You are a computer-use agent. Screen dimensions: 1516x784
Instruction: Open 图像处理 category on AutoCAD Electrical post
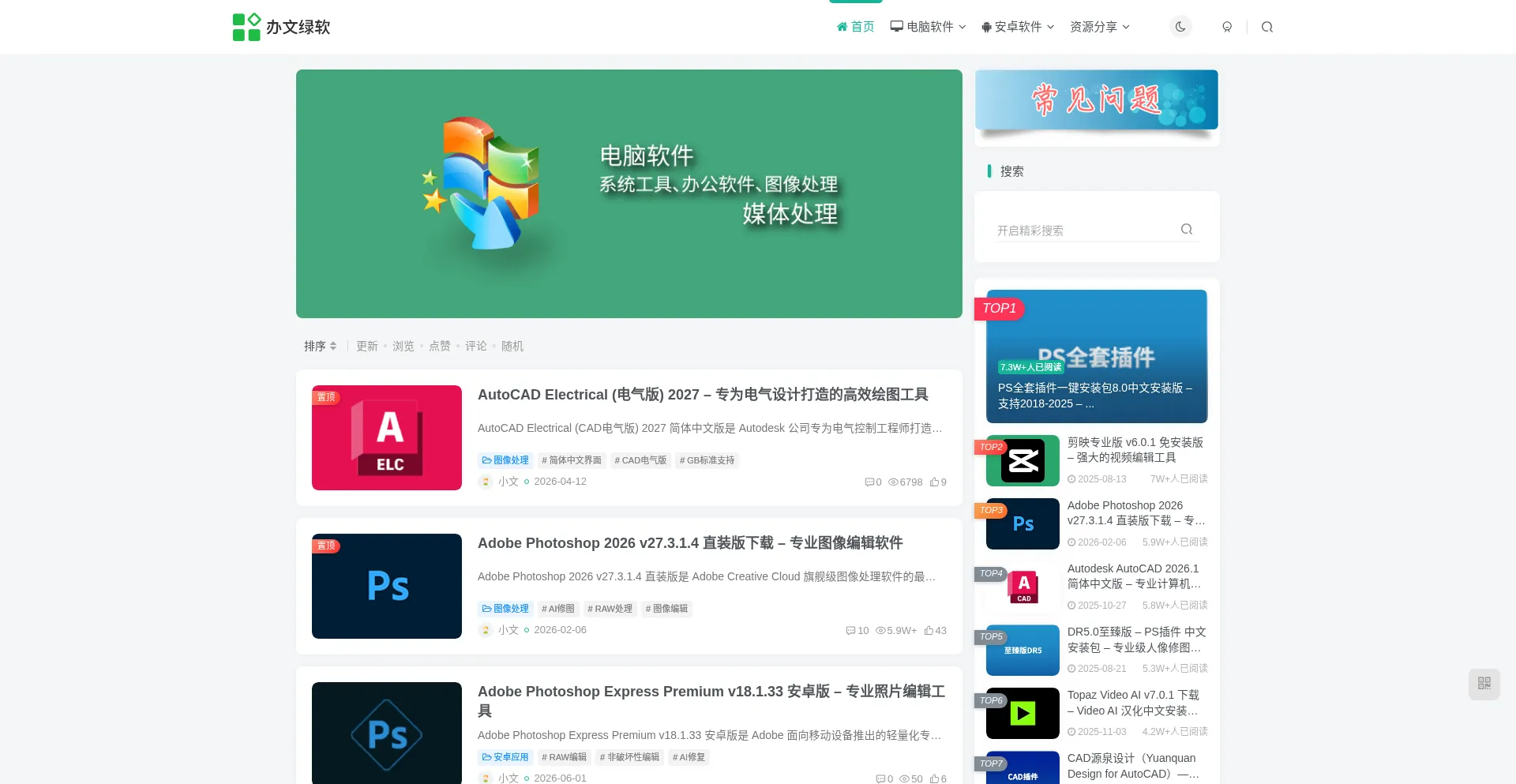(x=505, y=460)
